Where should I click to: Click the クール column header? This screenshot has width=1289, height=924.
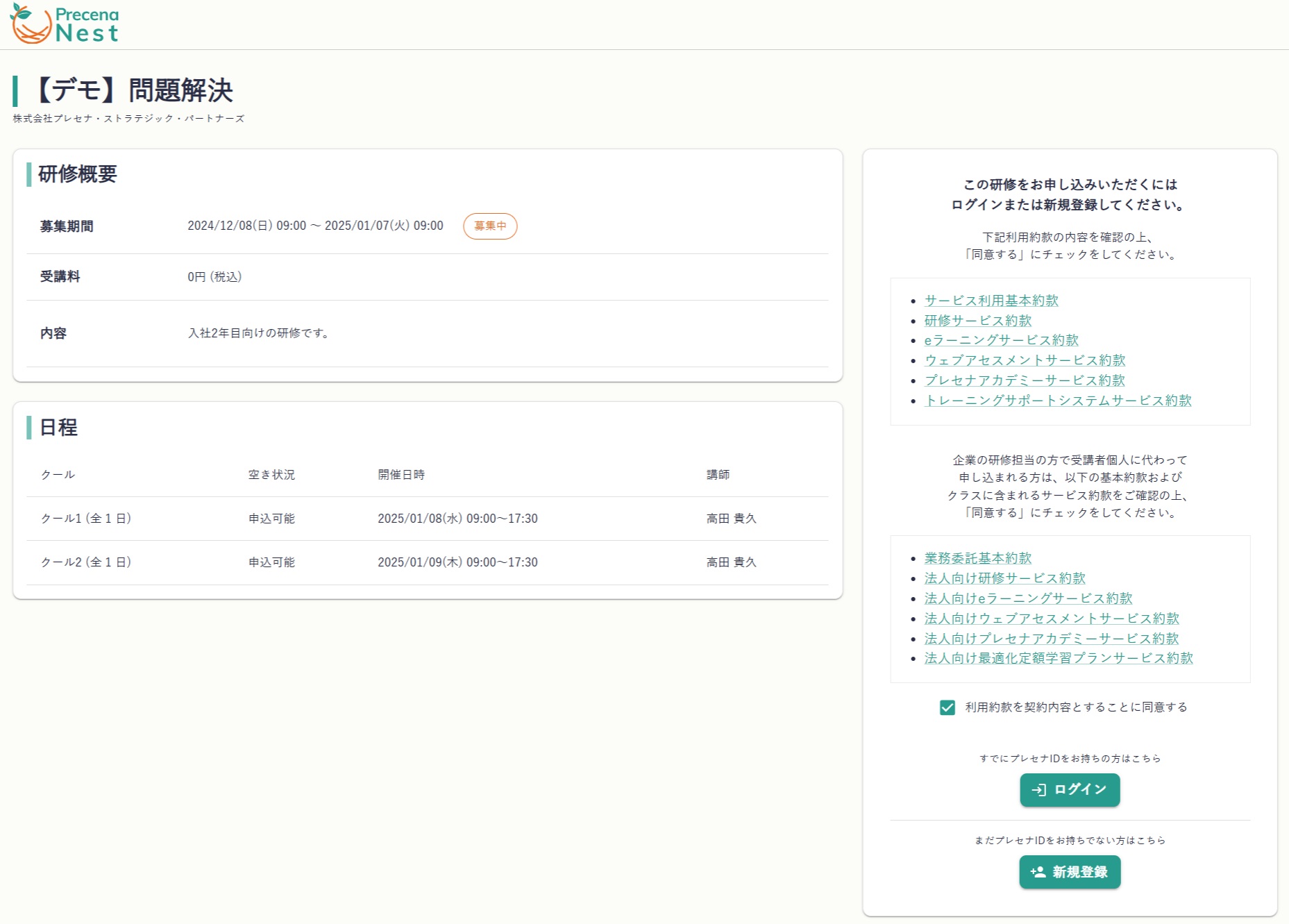coord(58,475)
